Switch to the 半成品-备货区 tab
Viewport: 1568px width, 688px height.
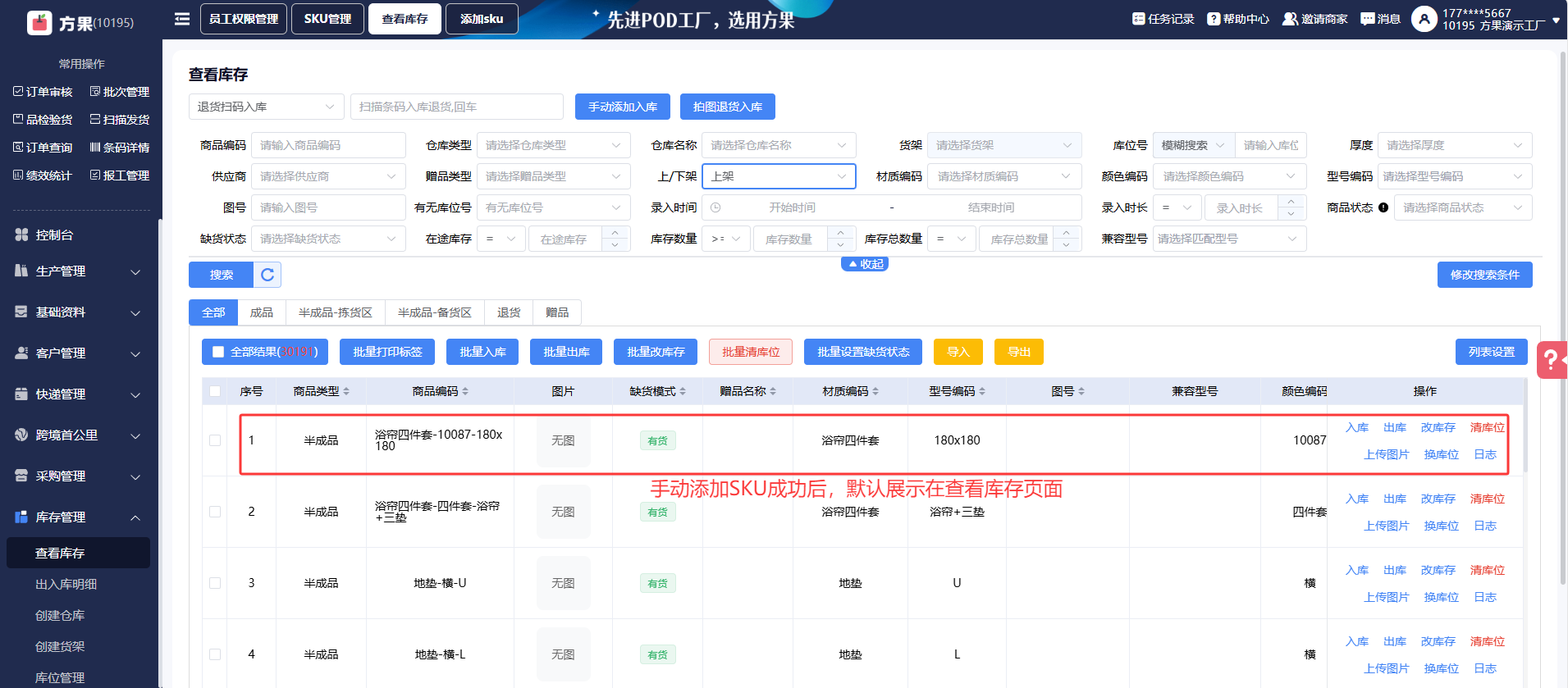[435, 312]
